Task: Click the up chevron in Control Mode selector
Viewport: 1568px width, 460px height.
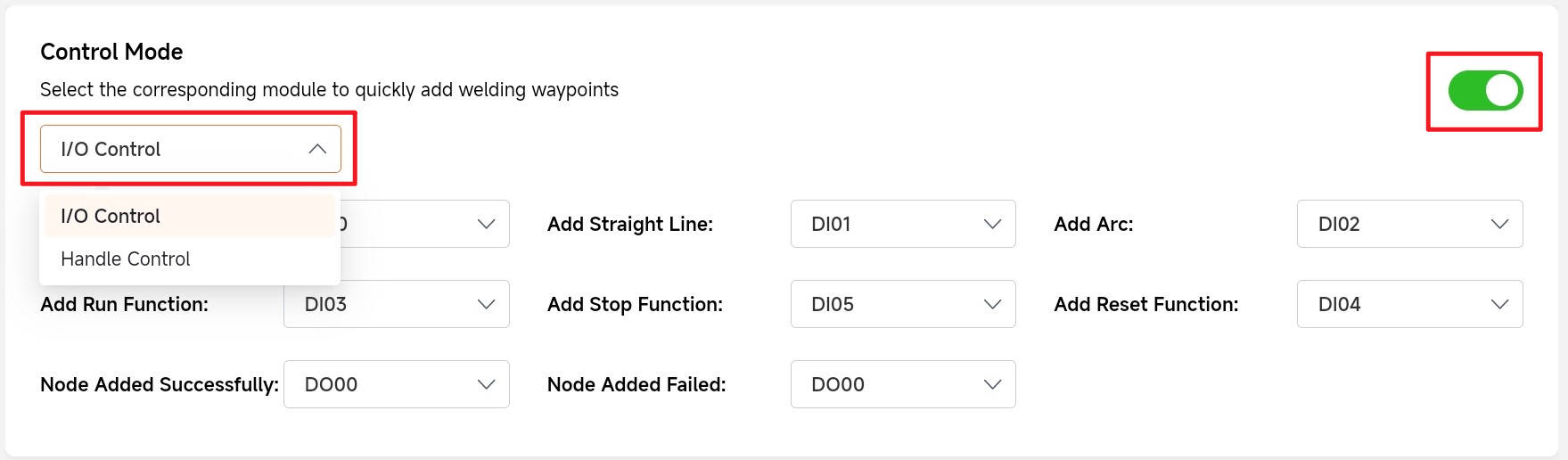Action: pos(317,149)
